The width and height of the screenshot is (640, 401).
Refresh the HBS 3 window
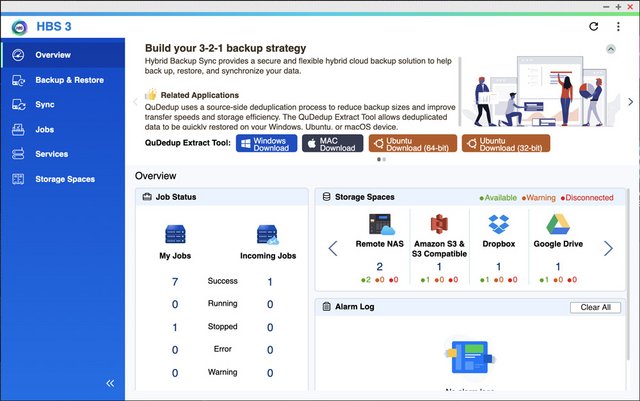tap(593, 27)
